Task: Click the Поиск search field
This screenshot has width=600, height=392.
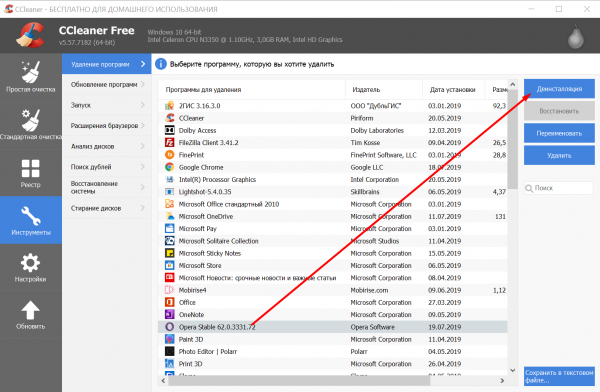Action: (x=559, y=188)
